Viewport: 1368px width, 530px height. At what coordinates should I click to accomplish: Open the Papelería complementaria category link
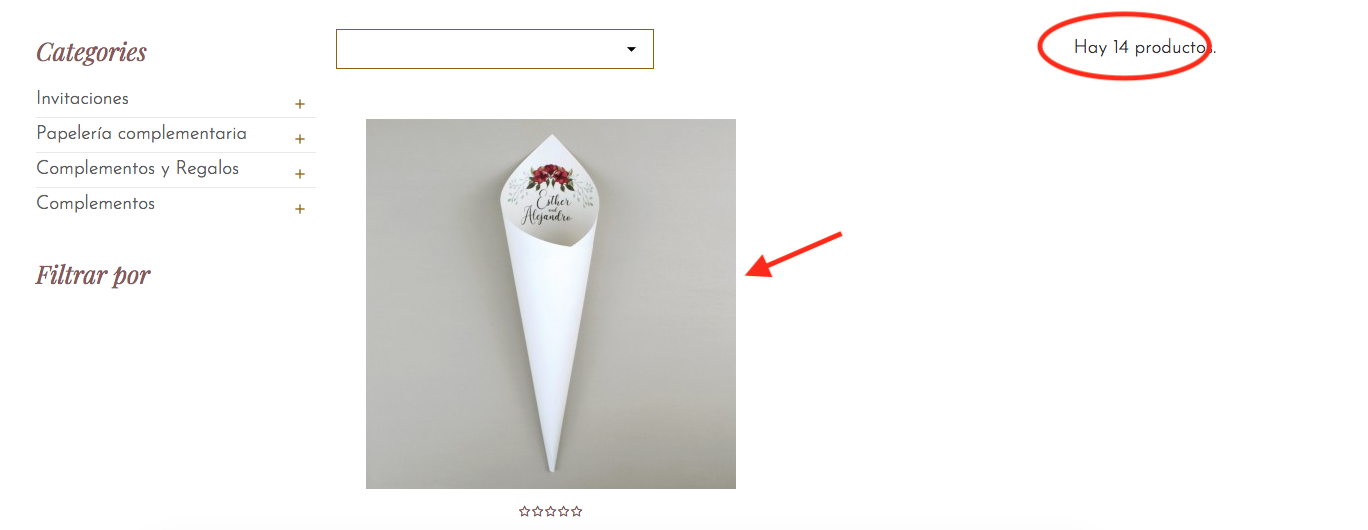click(141, 134)
